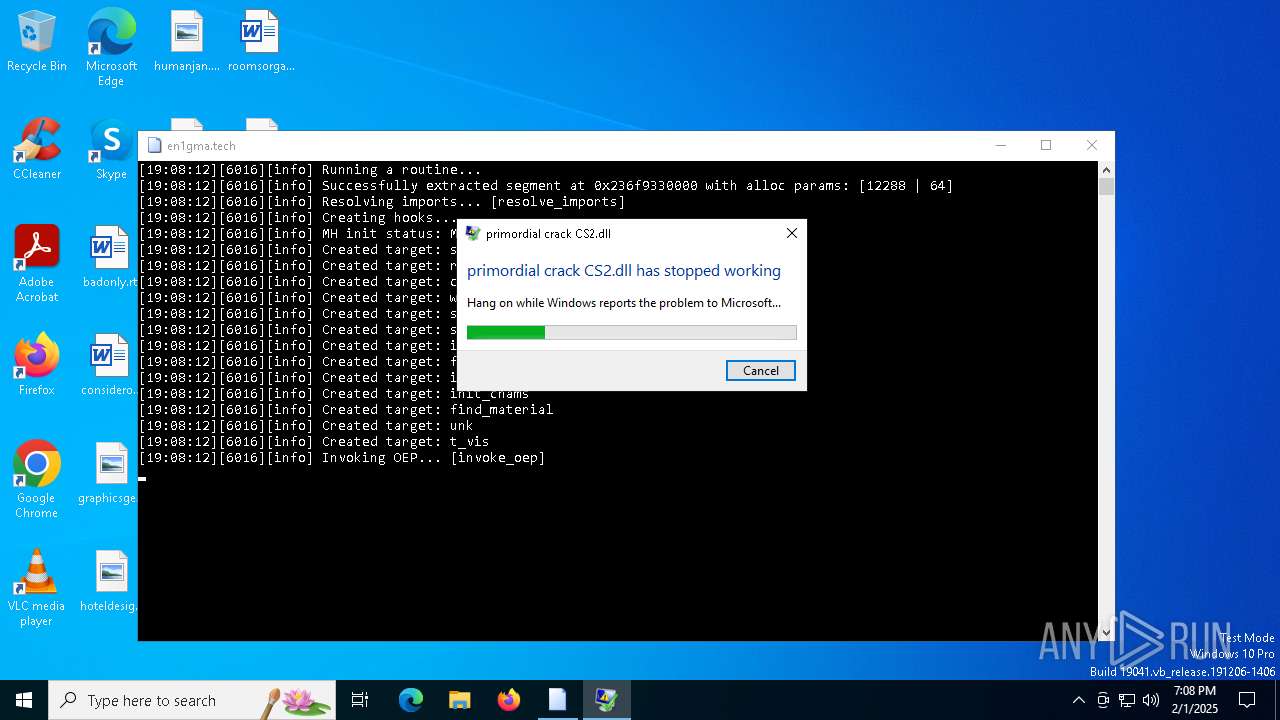Click the 'Created target: unk' log line

(306, 426)
